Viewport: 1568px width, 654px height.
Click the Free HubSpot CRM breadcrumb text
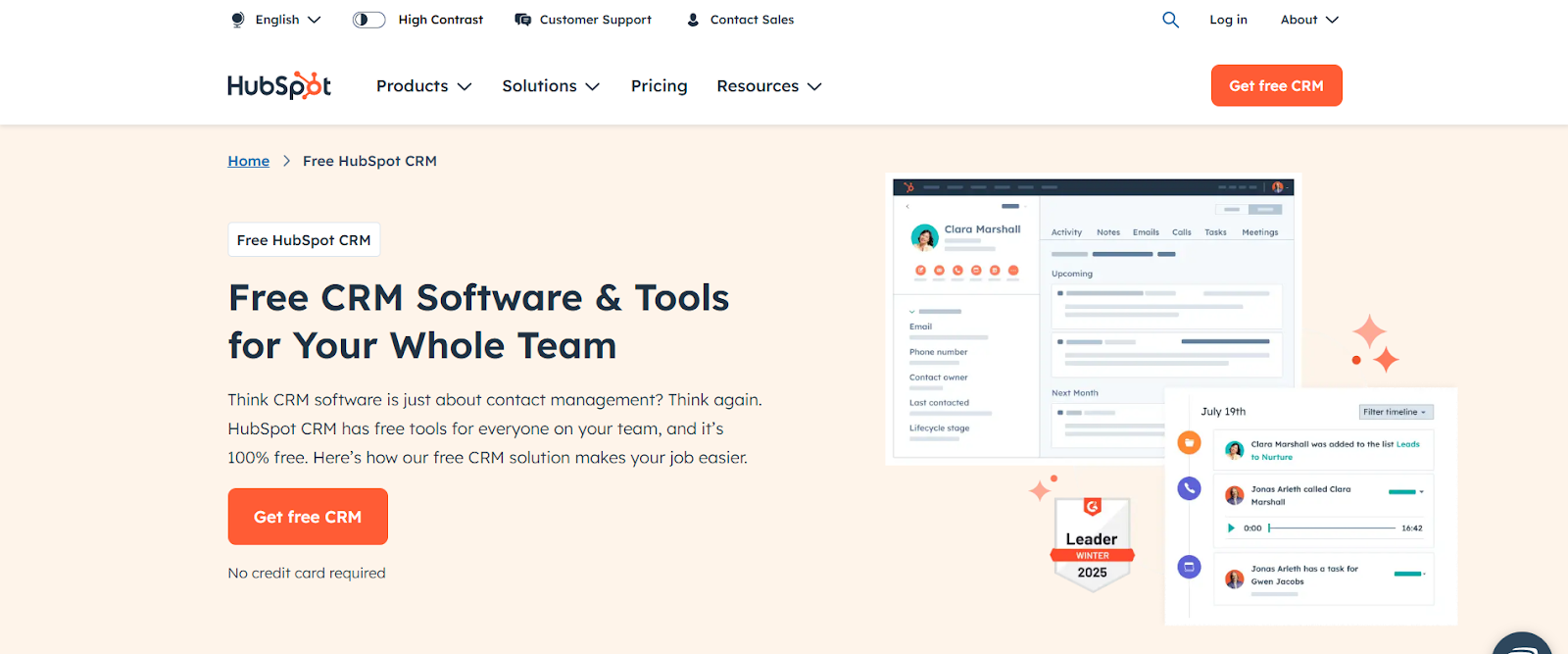369,161
